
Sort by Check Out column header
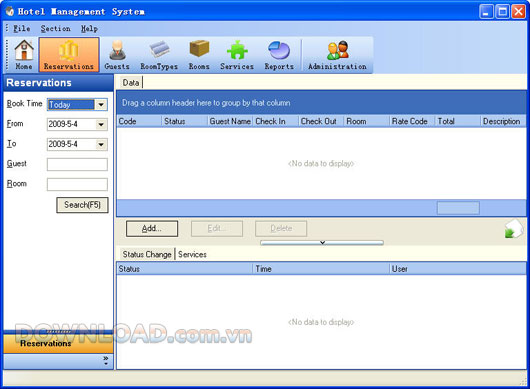(321, 121)
